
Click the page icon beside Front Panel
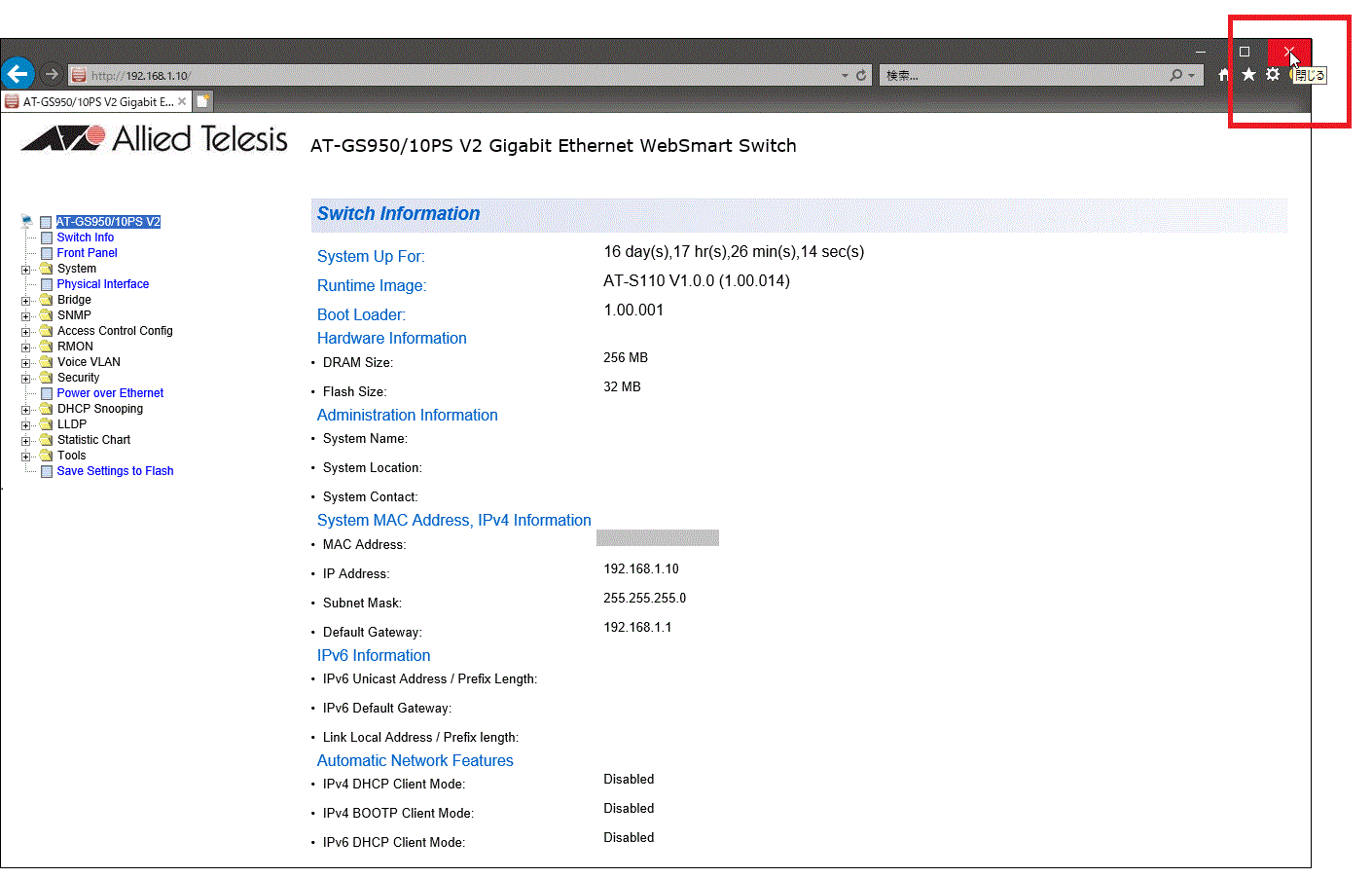click(46, 253)
